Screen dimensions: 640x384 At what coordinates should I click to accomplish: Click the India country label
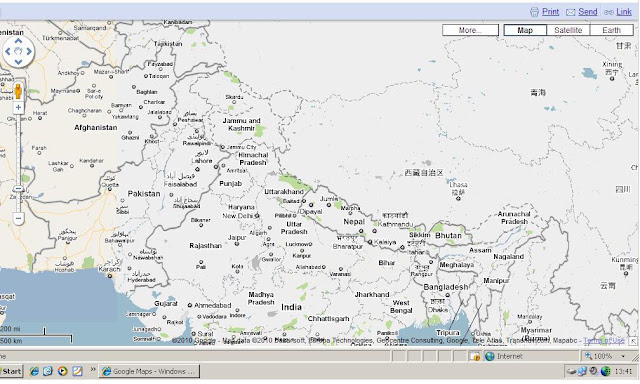pyautogui.click(x=291, y=307)
